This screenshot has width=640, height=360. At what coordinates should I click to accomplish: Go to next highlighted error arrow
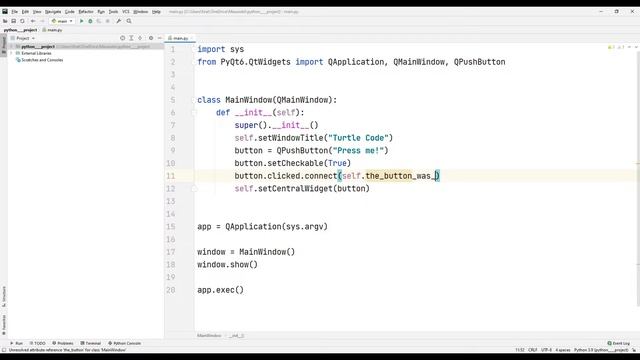636,47
